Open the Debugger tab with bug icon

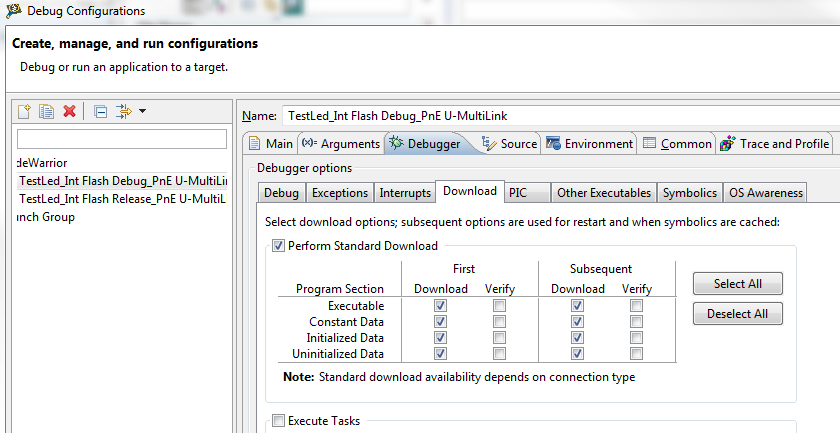424,143
